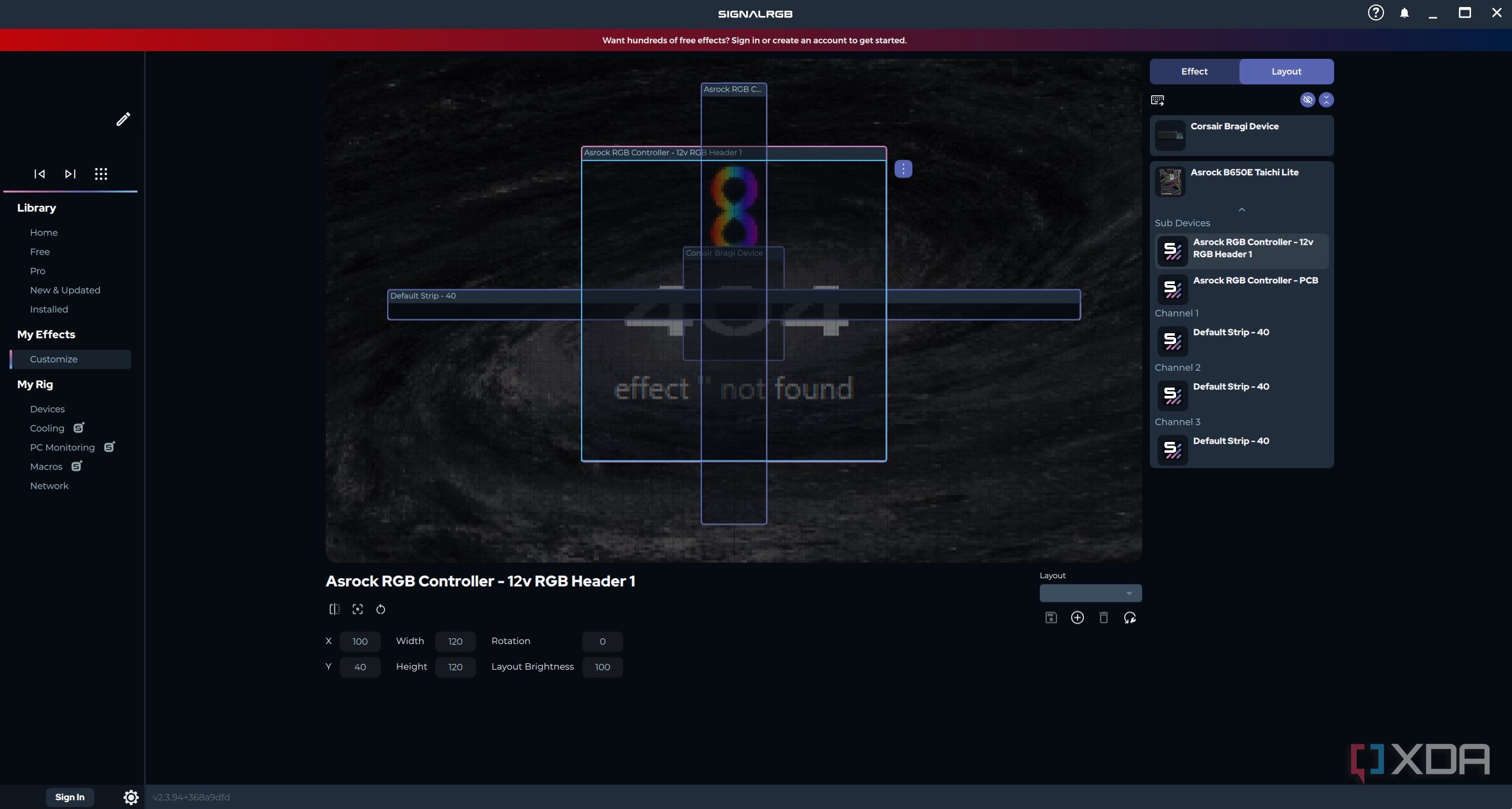Click the flip device icon
Screen dimensions: 1512x809
[x=334, y=609]
